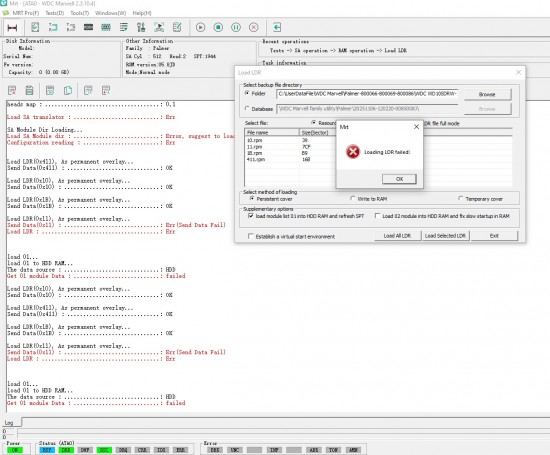The width and height of the screenshot is (550, 455).
Task: Open the sliders settings toolbar icon
Action: pyautogui.click(x=141, y=27)
